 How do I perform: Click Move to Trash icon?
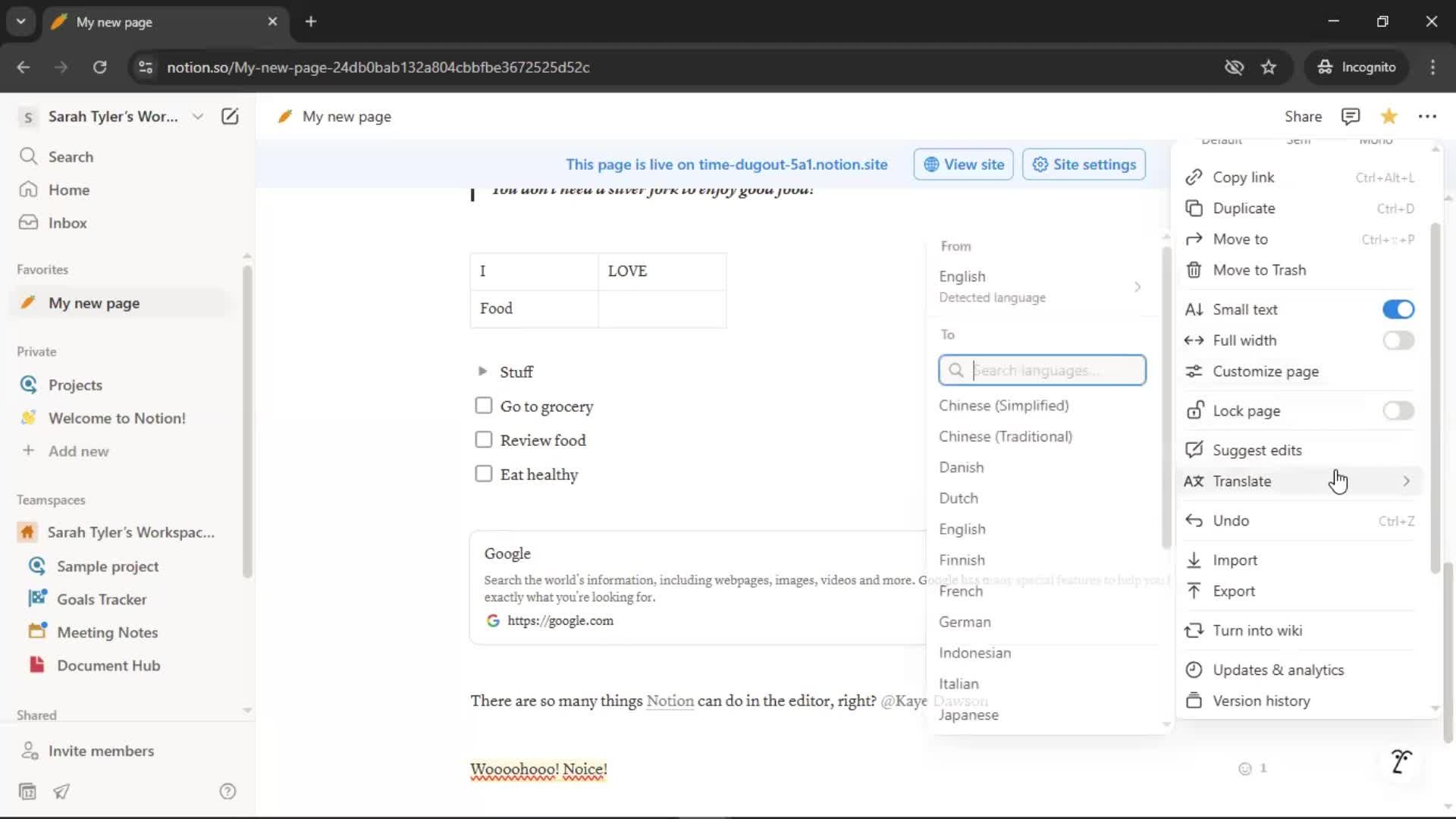(1194, 270)
